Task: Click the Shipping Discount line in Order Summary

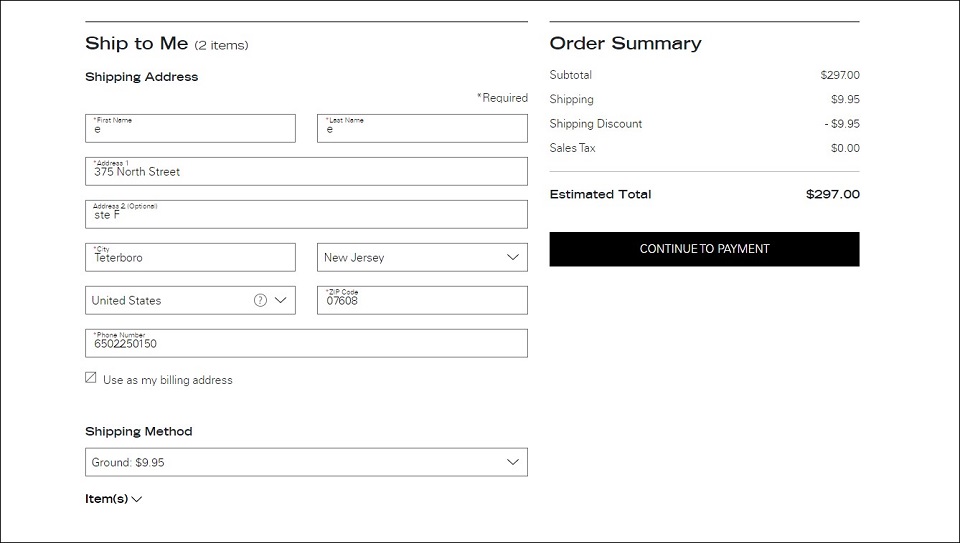Action: click(704, 124)
